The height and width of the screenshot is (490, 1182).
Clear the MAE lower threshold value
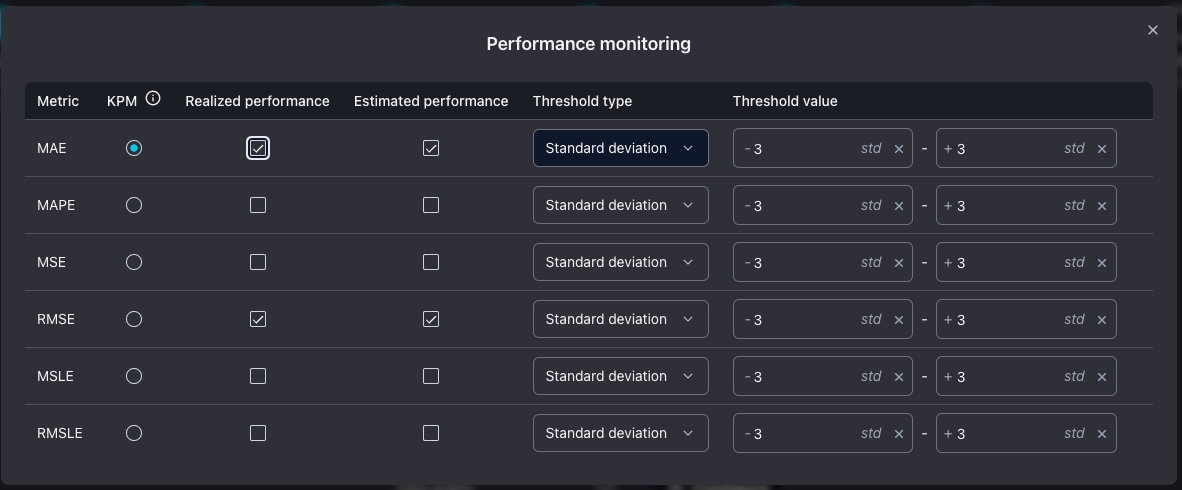[x=898, y=149]
